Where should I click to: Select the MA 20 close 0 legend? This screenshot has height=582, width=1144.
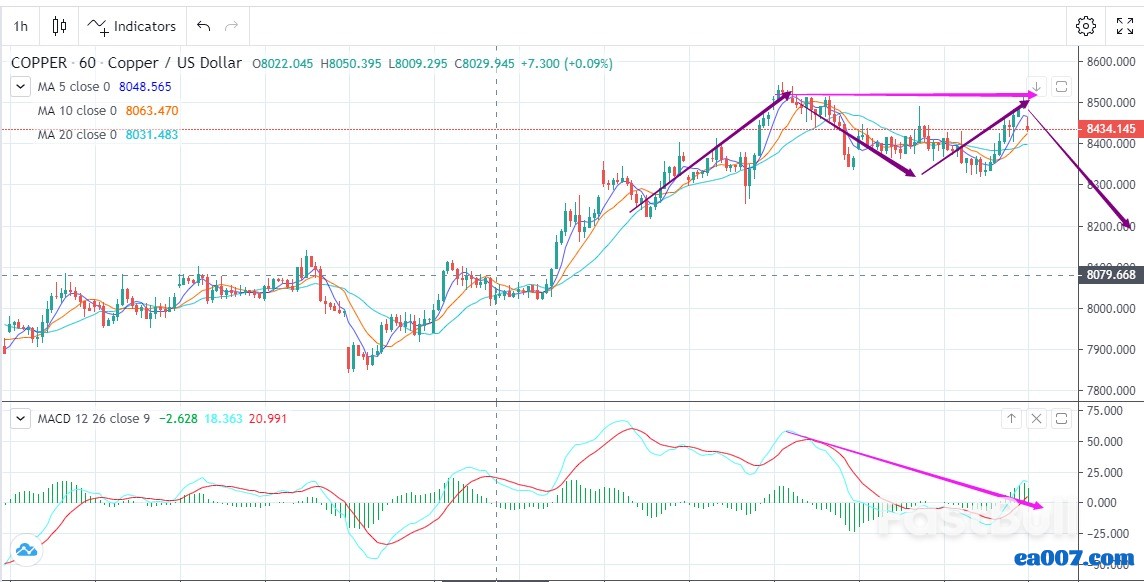tap(77, 135)
